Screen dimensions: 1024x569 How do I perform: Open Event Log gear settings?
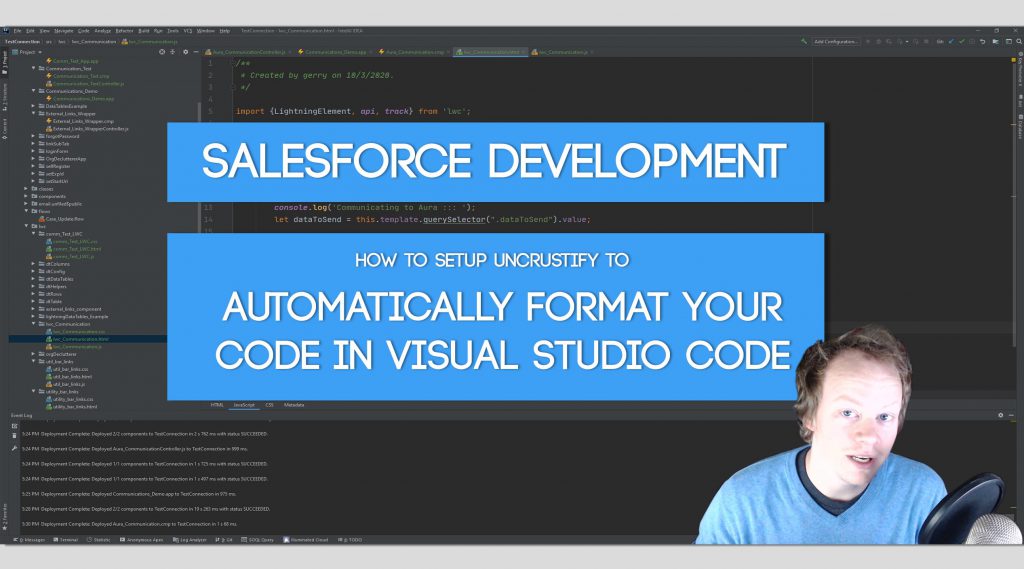coord(1000,415)
